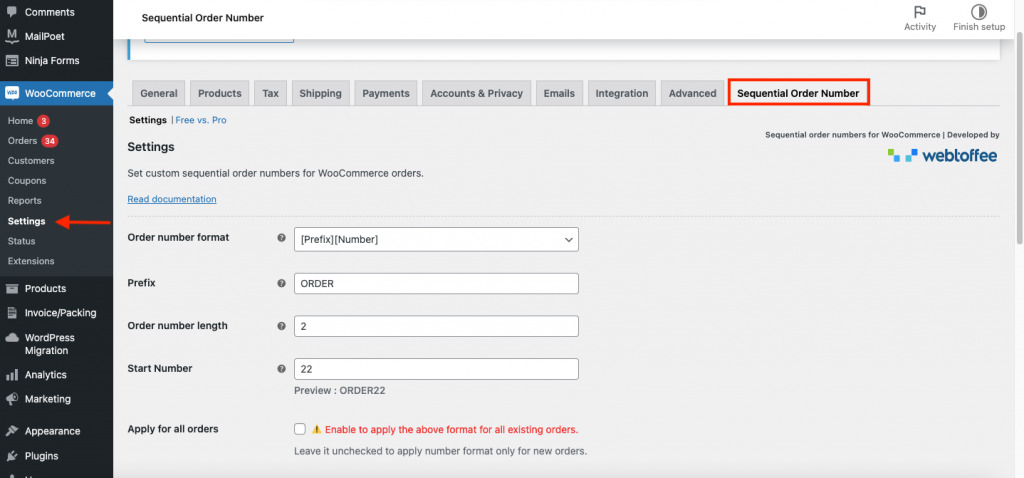Screen dimensions: 1024x478
Task: Open Settings in WooCommerce sidebar
Action: (26, 221)
